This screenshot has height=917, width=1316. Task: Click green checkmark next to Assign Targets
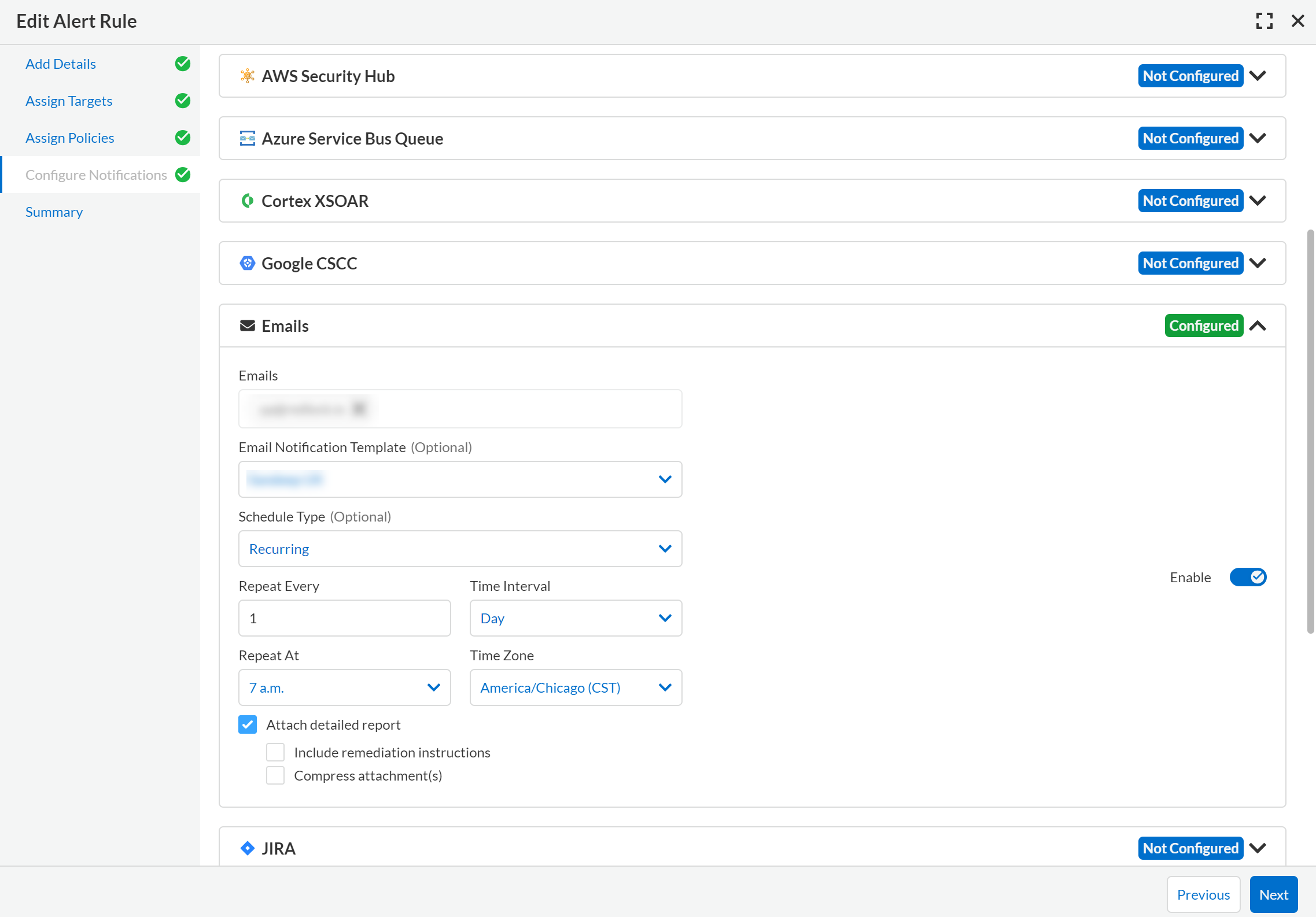(183, 101)
